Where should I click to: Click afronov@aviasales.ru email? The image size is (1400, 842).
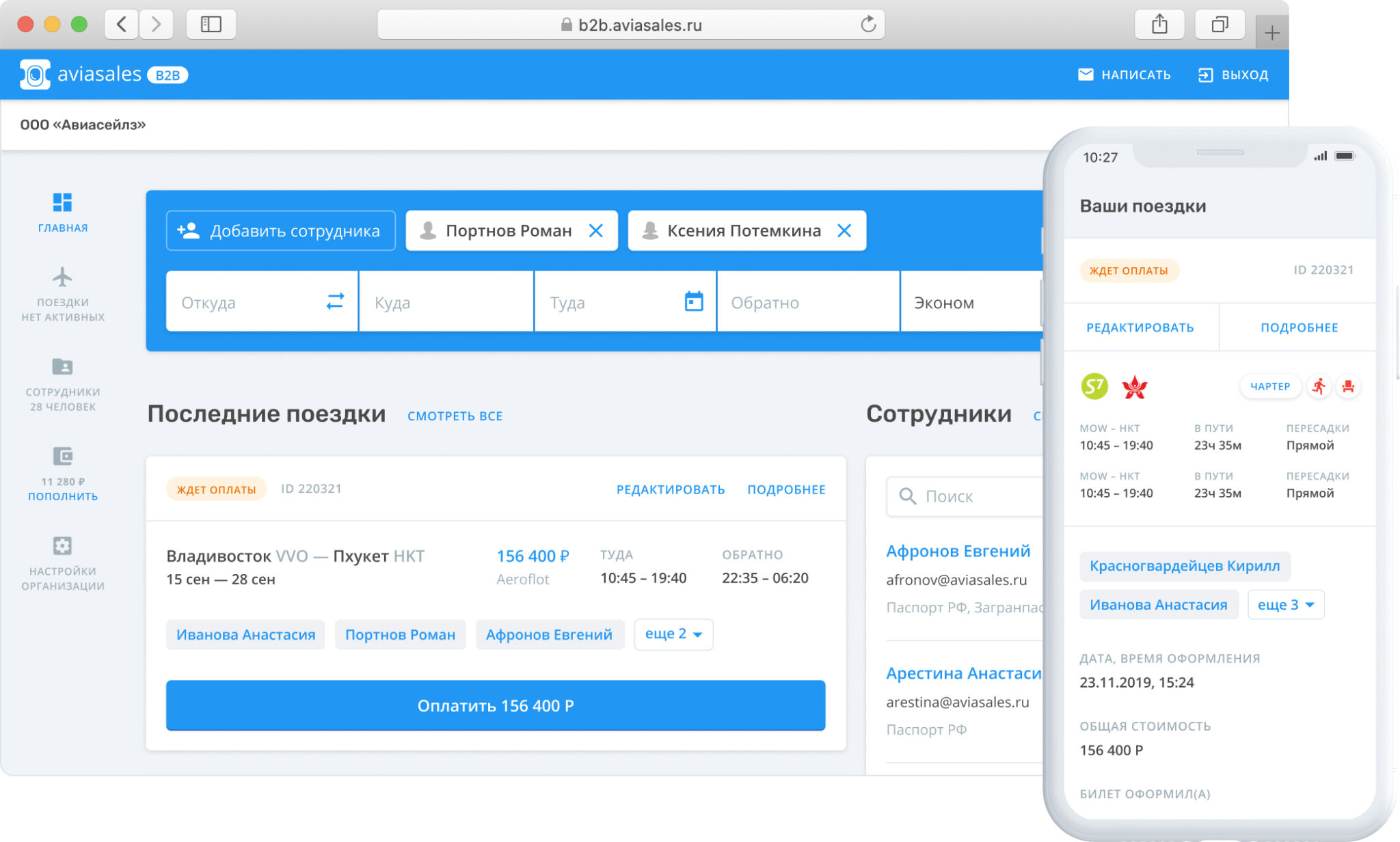[x=956, y=580]
